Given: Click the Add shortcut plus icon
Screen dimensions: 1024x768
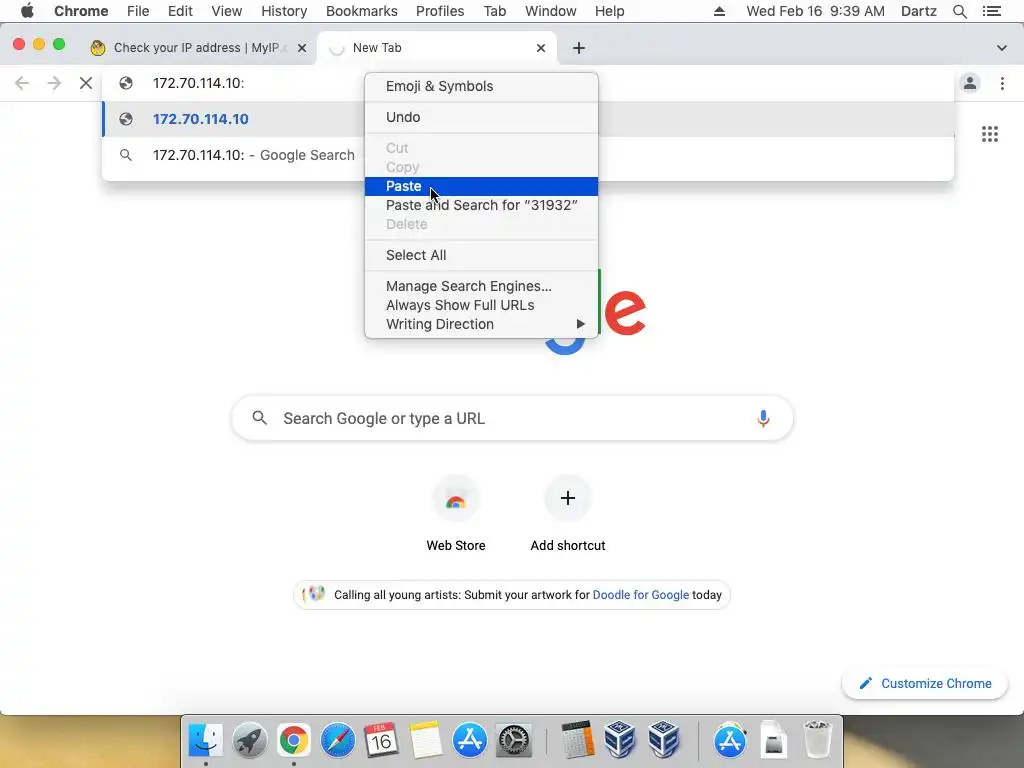Looking at the screenshot, I should point(568,498).
